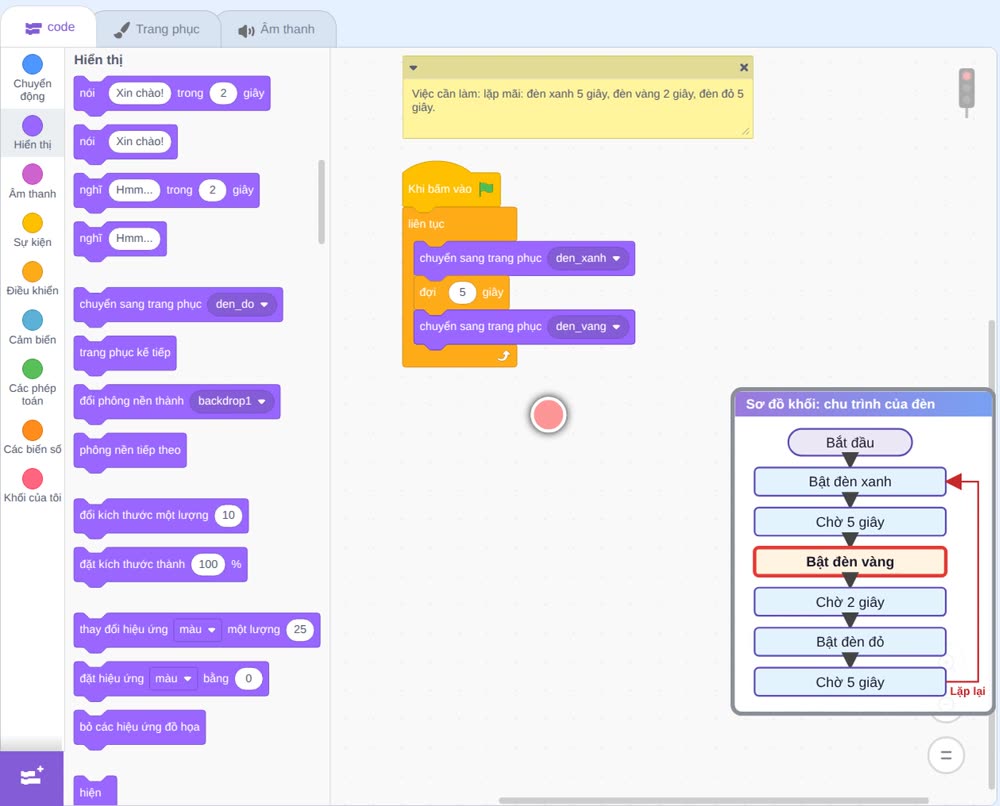Open the Chuyển động block category
Image resolution: width=1000 pixels, height=806 pixels.
[32, 78]
